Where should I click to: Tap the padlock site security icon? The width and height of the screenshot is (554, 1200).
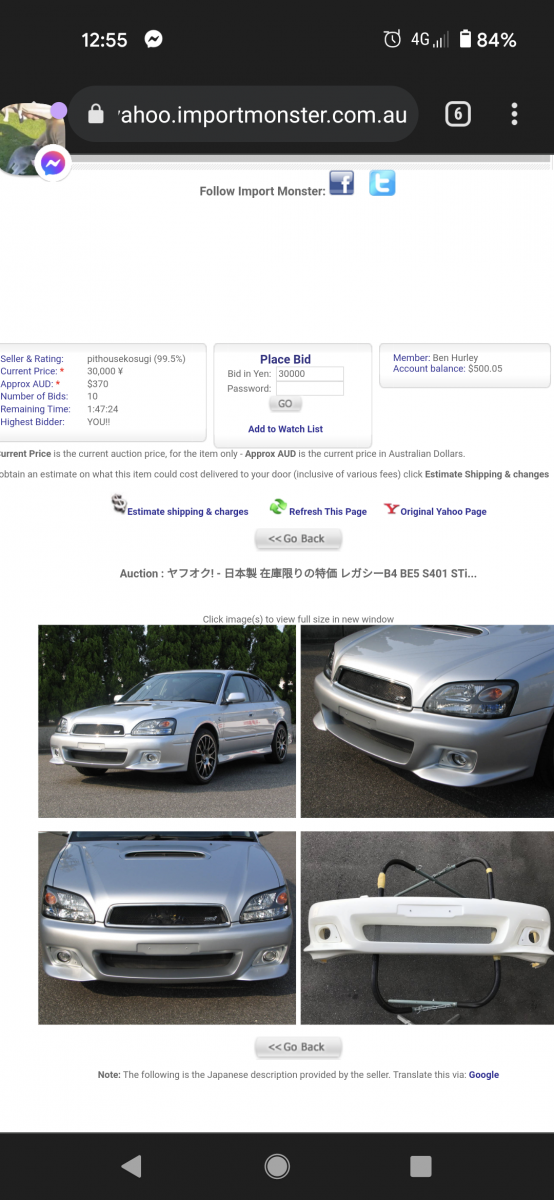(x=96, y=114)
